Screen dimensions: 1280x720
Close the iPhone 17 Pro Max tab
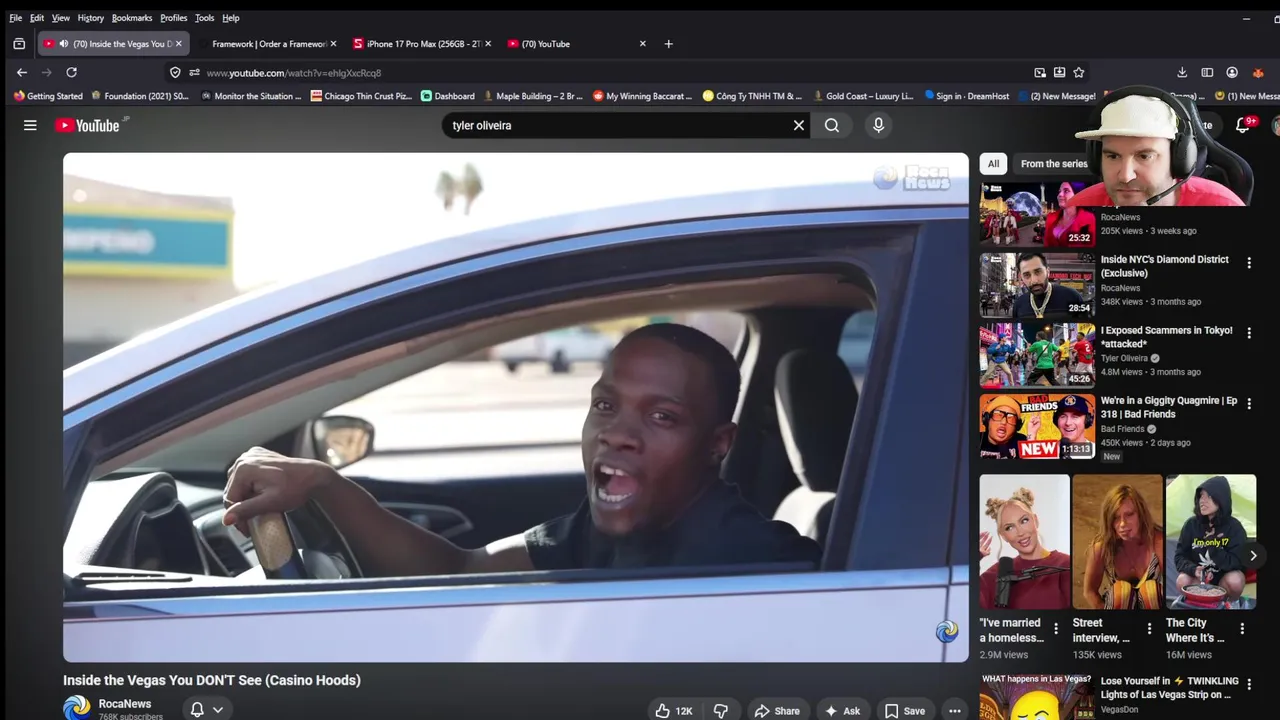coord(488,44)
